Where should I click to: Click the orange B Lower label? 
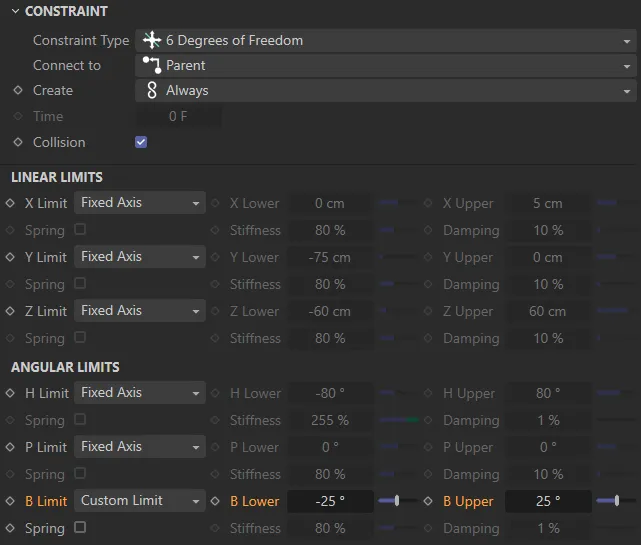[x=255, y=501]
